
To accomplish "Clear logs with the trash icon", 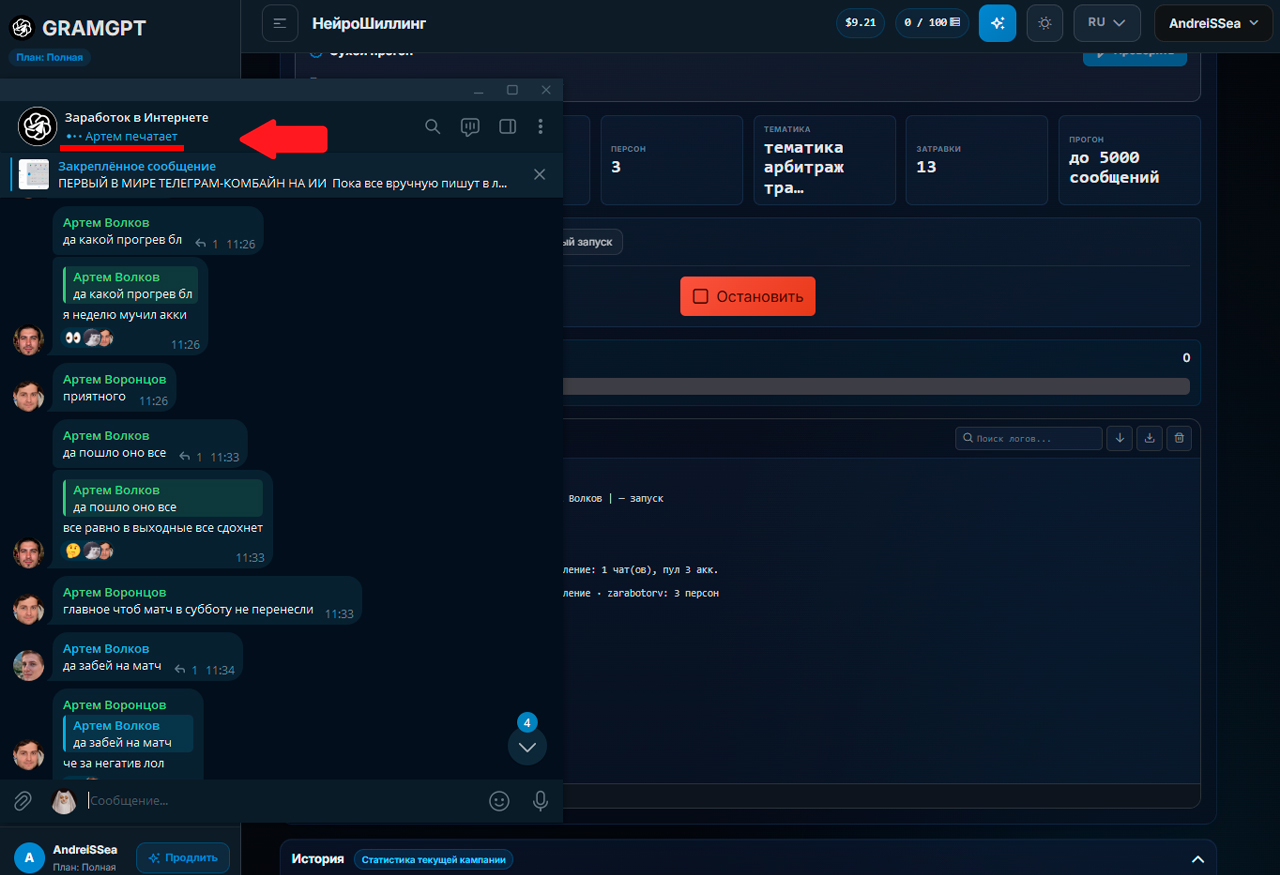I will [x=1179, y=438].
